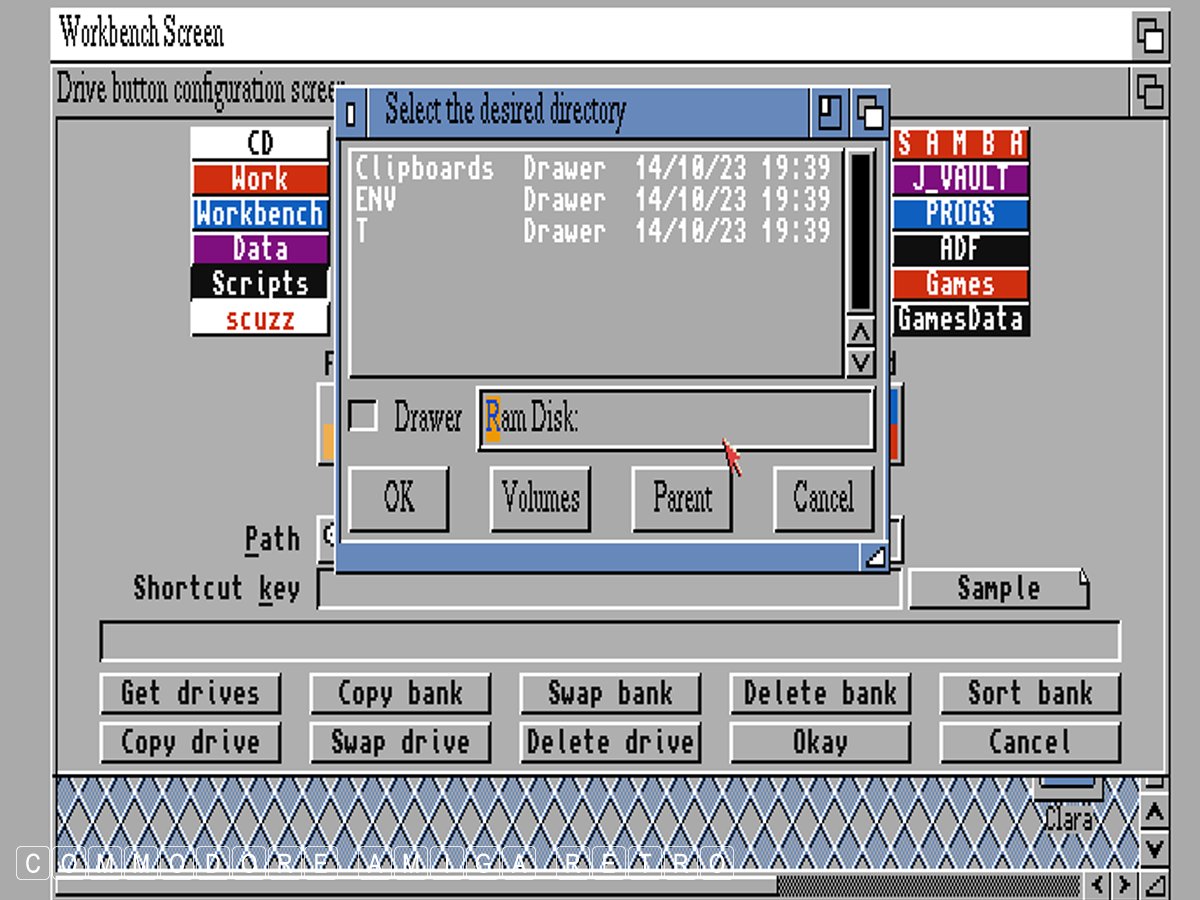This screenshot has height=900, width=1200.
Task: Select the Clipboards drawer entry
Action: pyautogui.click(x=425, y=168)
